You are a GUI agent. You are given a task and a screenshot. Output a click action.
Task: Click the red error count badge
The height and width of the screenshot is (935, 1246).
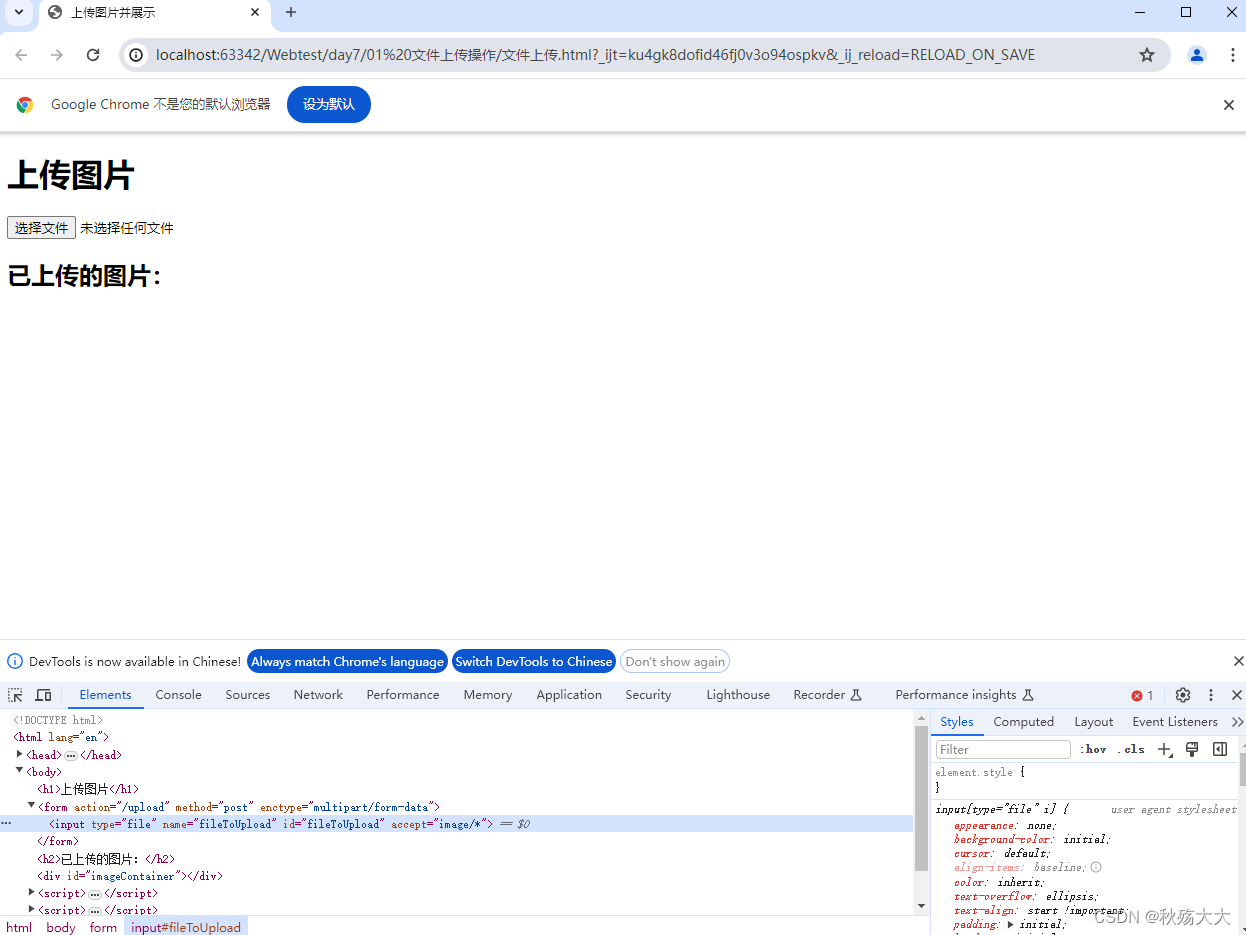tap(1142, 695)
